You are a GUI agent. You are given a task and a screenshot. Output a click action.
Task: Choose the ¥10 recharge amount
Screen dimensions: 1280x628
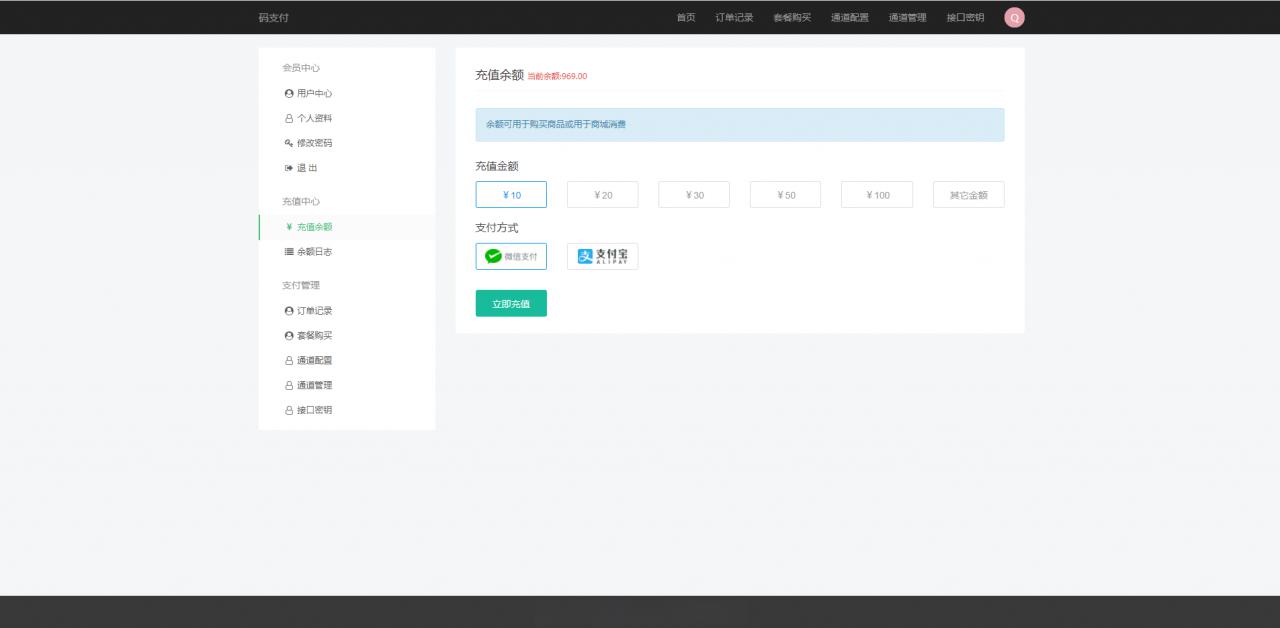pos(511,195)
